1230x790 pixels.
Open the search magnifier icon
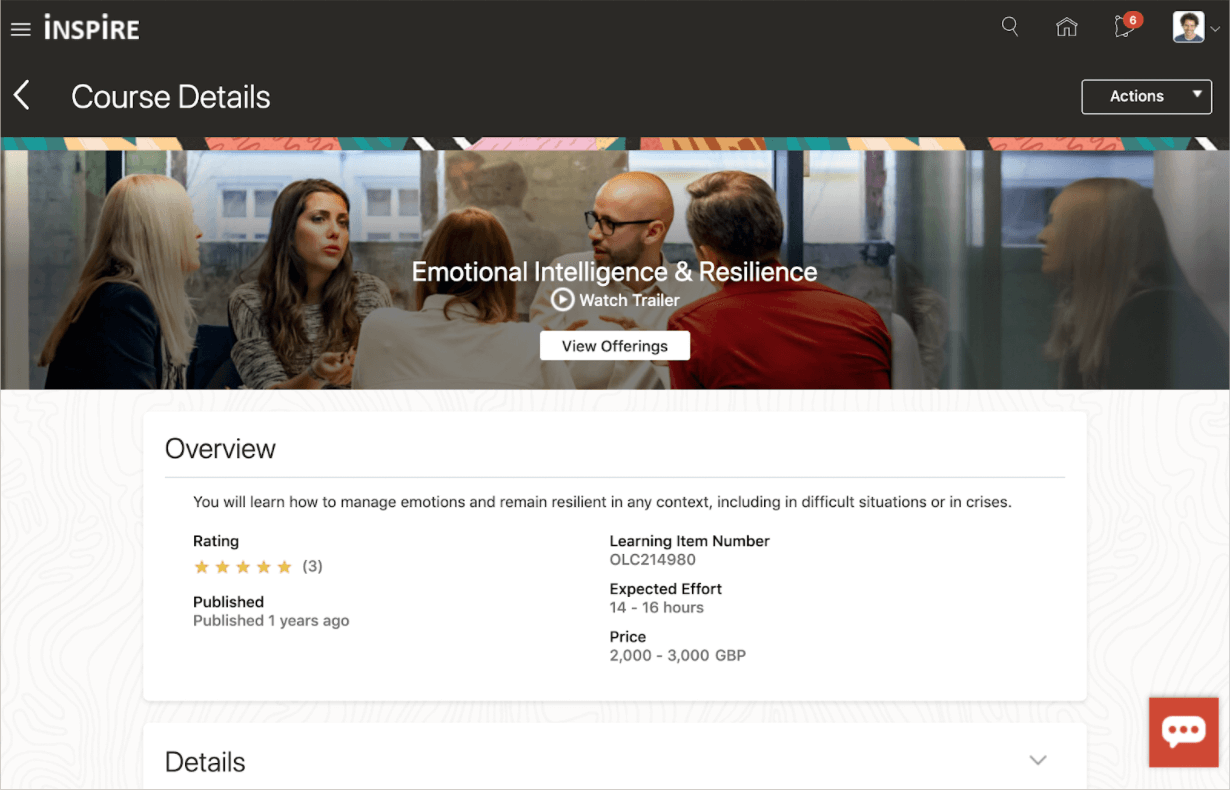(x=1010, y=27)
